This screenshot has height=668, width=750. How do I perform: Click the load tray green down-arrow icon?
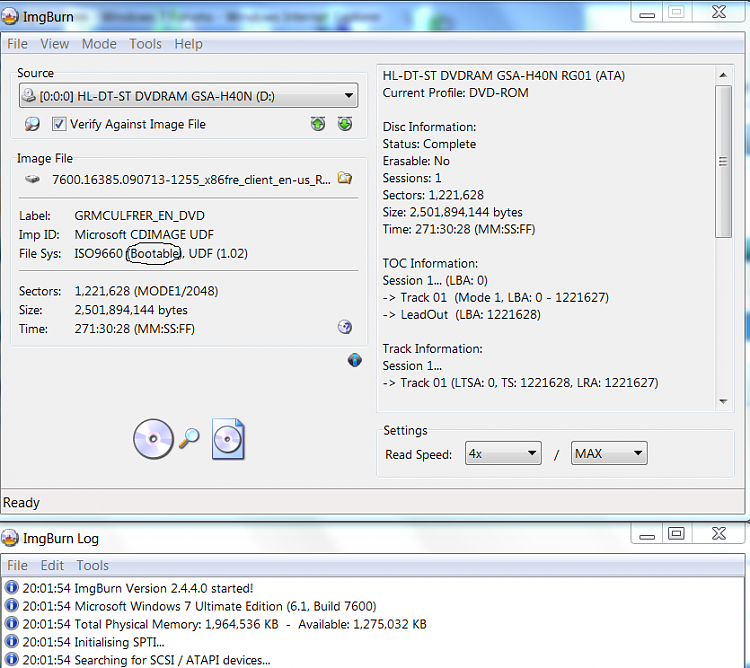[x=345, y=124]
